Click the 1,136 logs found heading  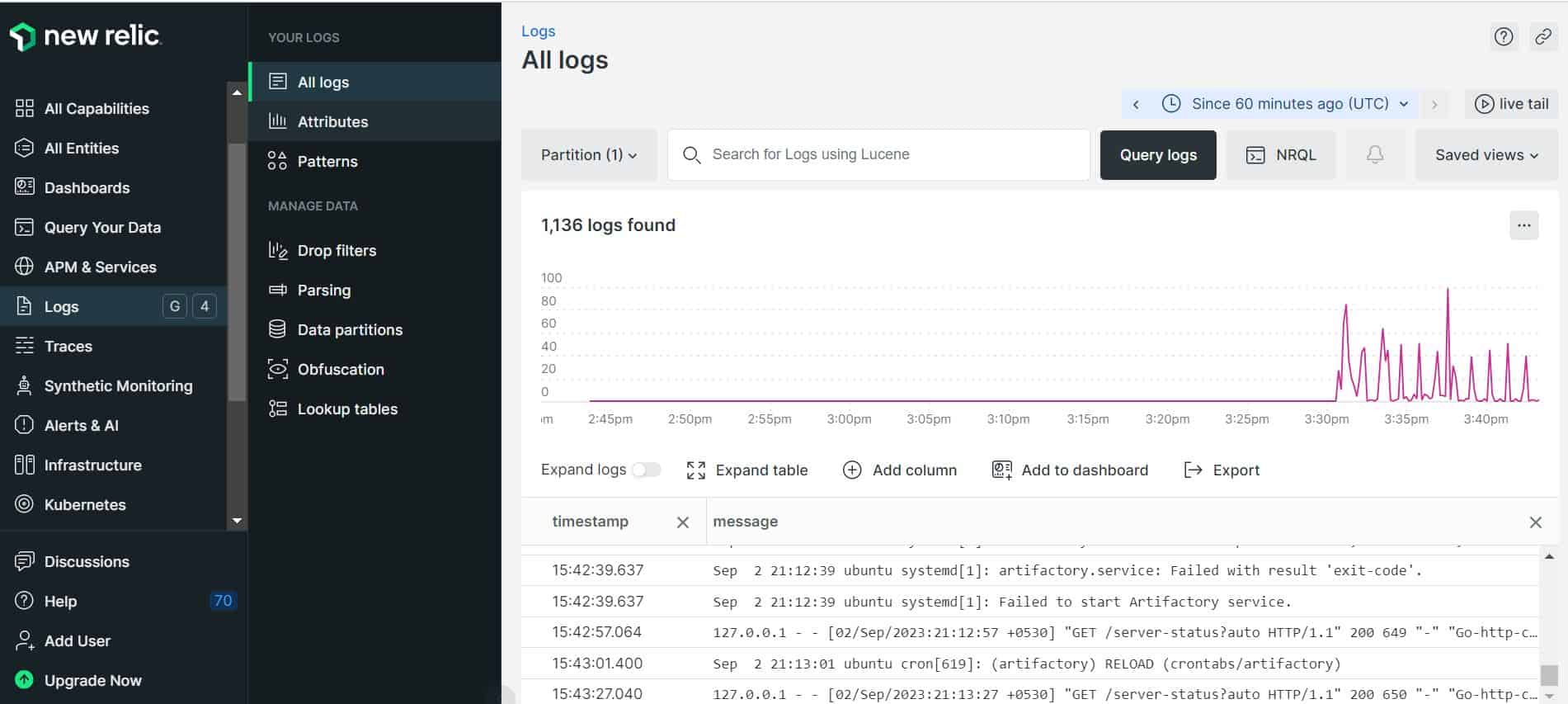pyautogui.click(x=608, y=225)
